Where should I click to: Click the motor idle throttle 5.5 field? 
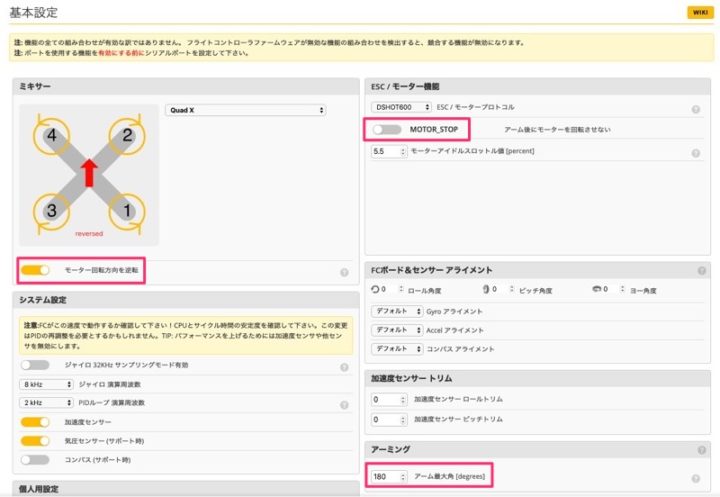pos(388,152)
